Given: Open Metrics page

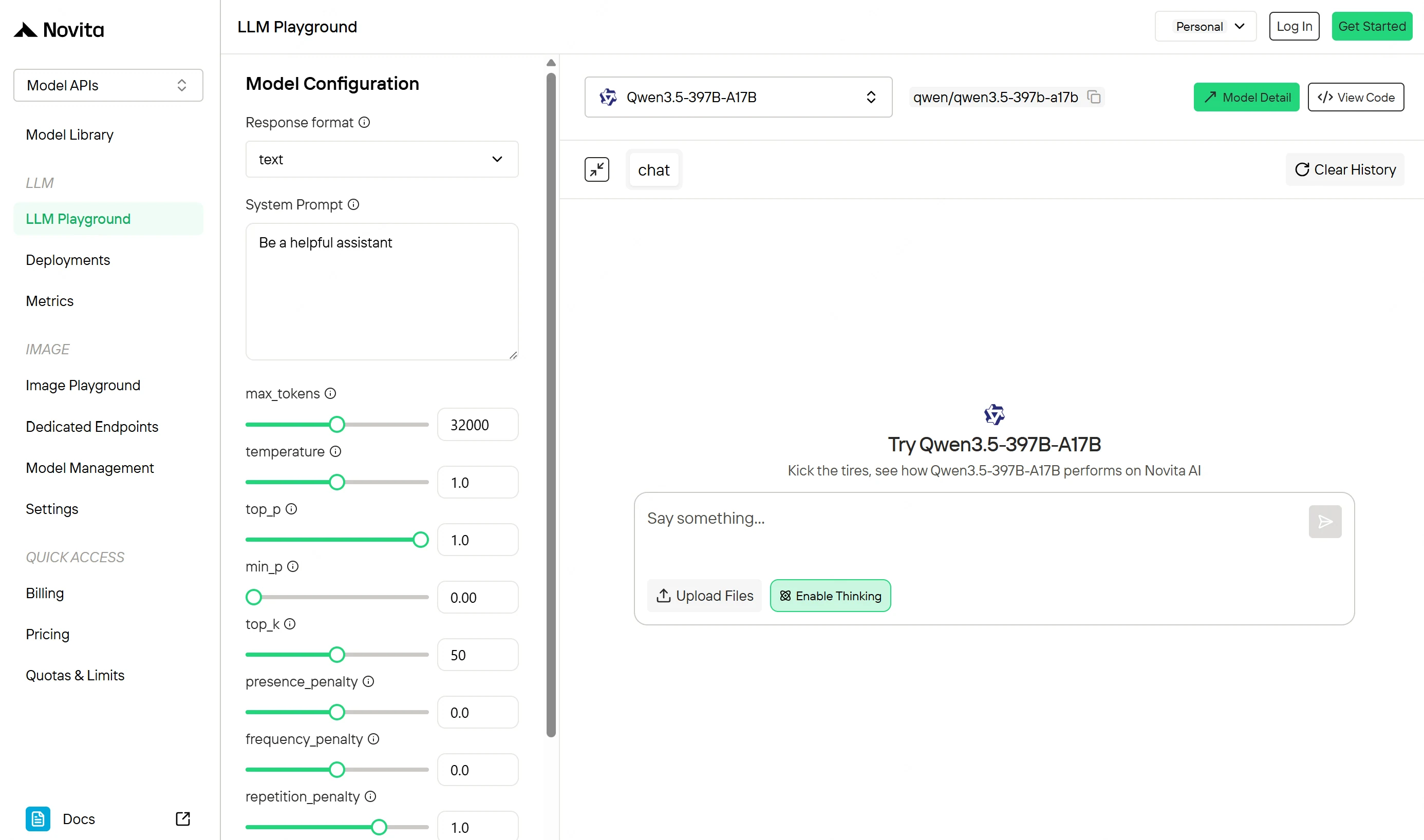Looking at the screenshot, I should 50,301.
